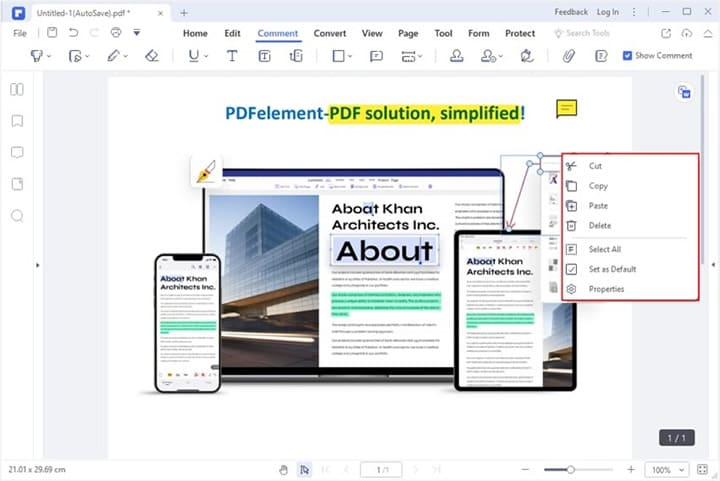This screenshot has height=481, width=720.
Task: Click the cloud upload icon
Action: point(687,33)
